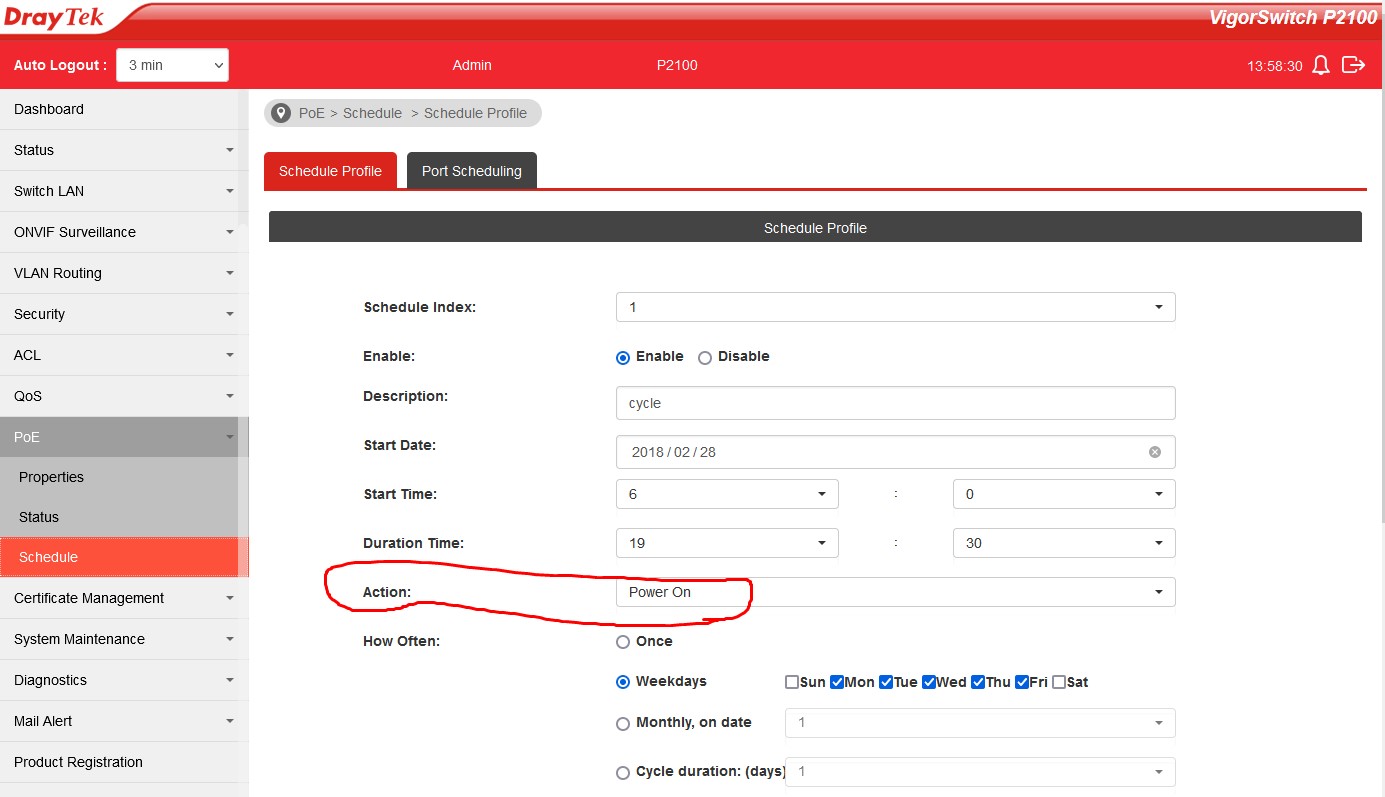Click the location pin breadcrumb icon
1385x797 pixels.
(x=281, y=113)
